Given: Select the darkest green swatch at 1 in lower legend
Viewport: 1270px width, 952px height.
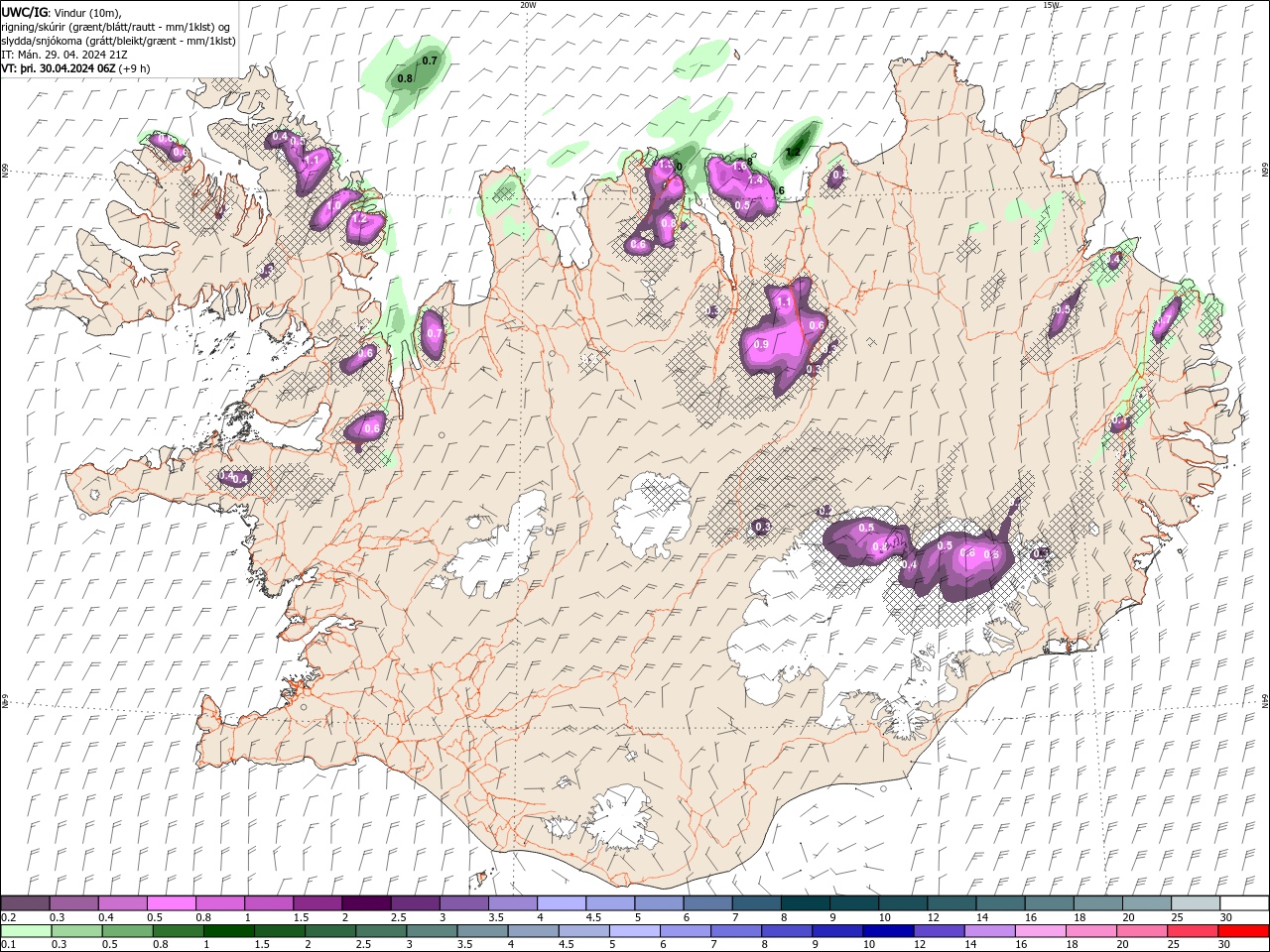Looking at the screenshot, I should [x=228, y=931].
